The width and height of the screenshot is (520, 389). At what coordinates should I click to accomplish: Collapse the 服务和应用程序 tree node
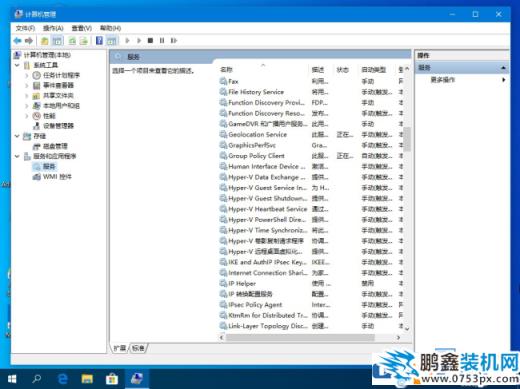[17, 156]
